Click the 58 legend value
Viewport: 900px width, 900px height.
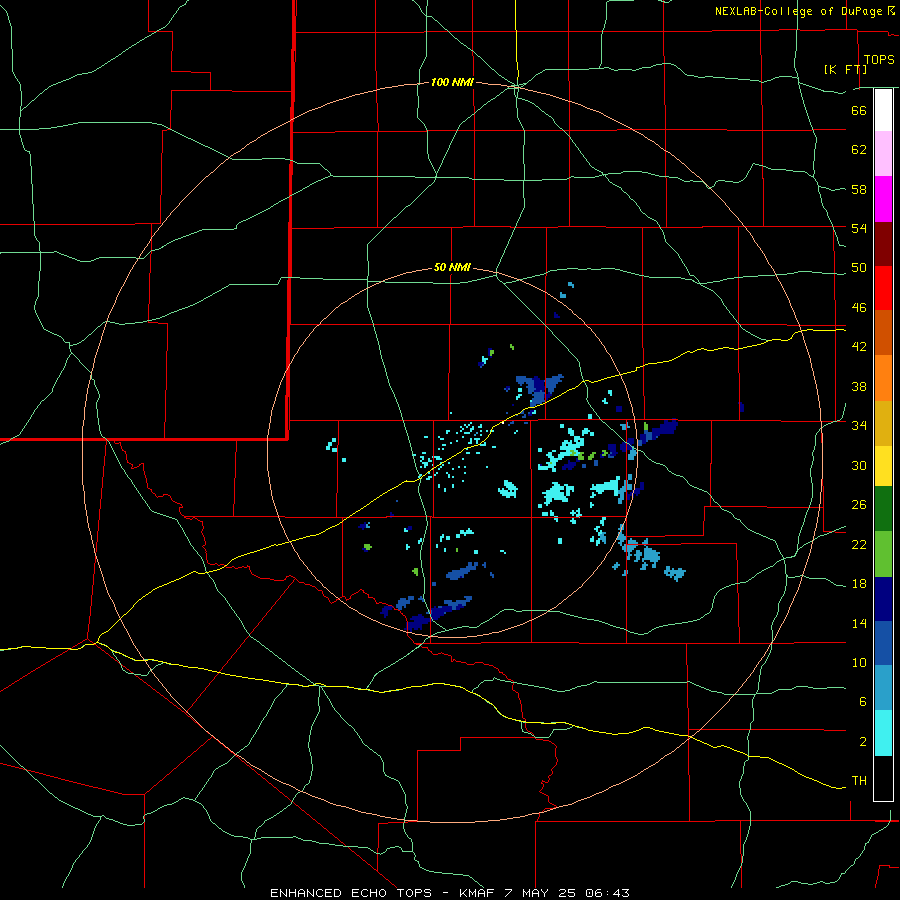(x=859, y=189)
